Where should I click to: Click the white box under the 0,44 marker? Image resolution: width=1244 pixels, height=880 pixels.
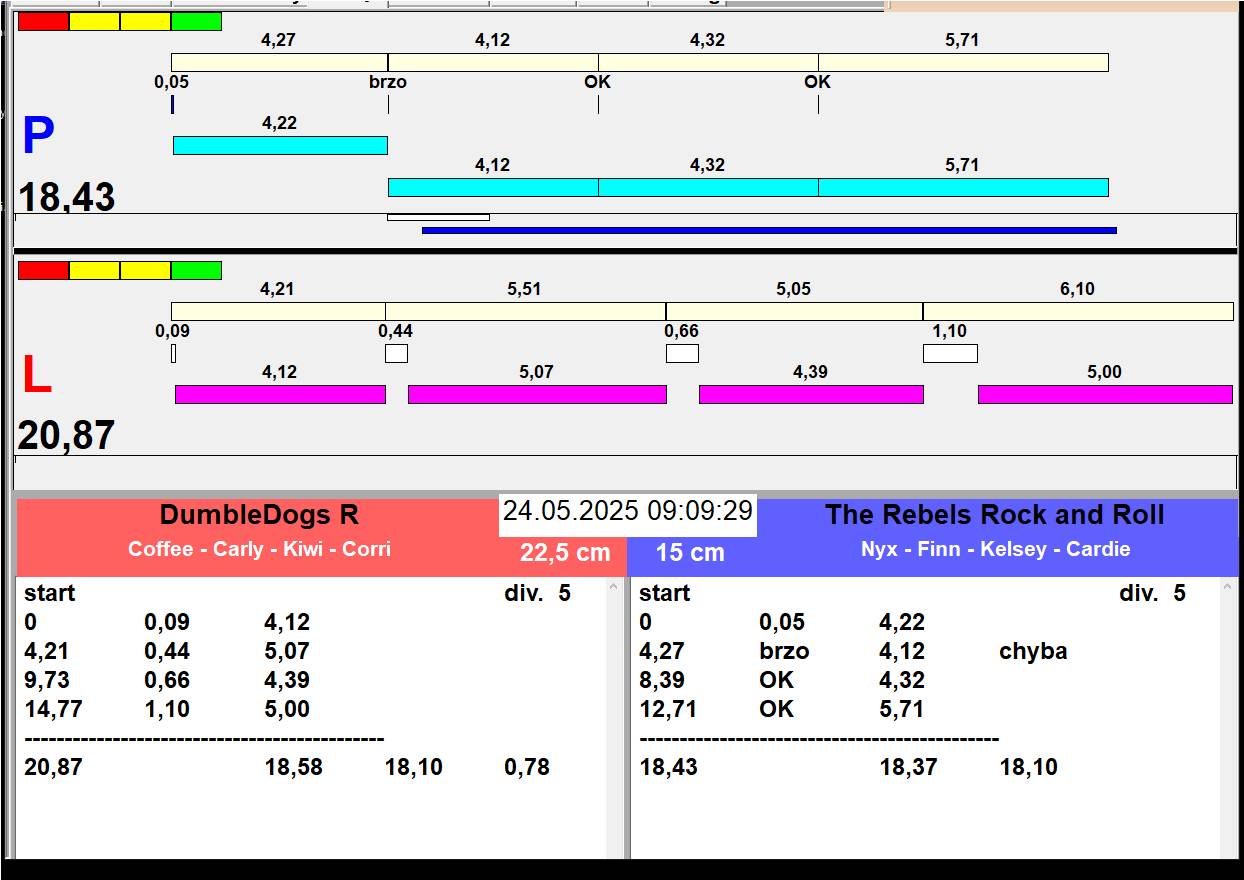coord(396,353)
